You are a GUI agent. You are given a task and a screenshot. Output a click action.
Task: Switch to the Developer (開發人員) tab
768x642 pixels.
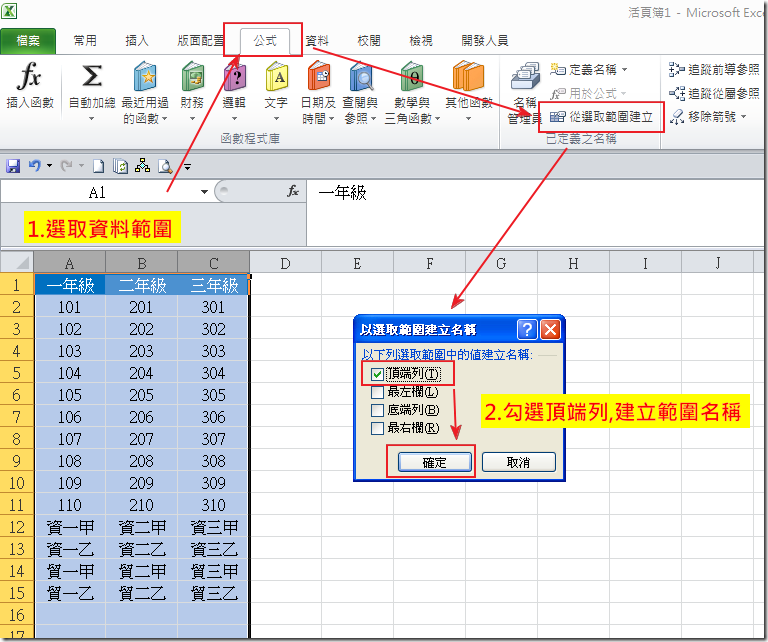[484, 41]
